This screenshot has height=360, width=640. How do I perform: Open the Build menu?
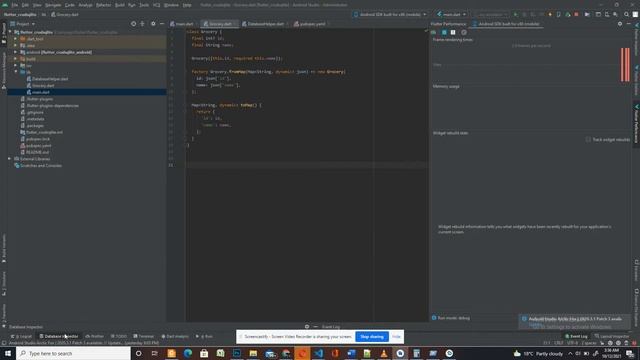120,5
